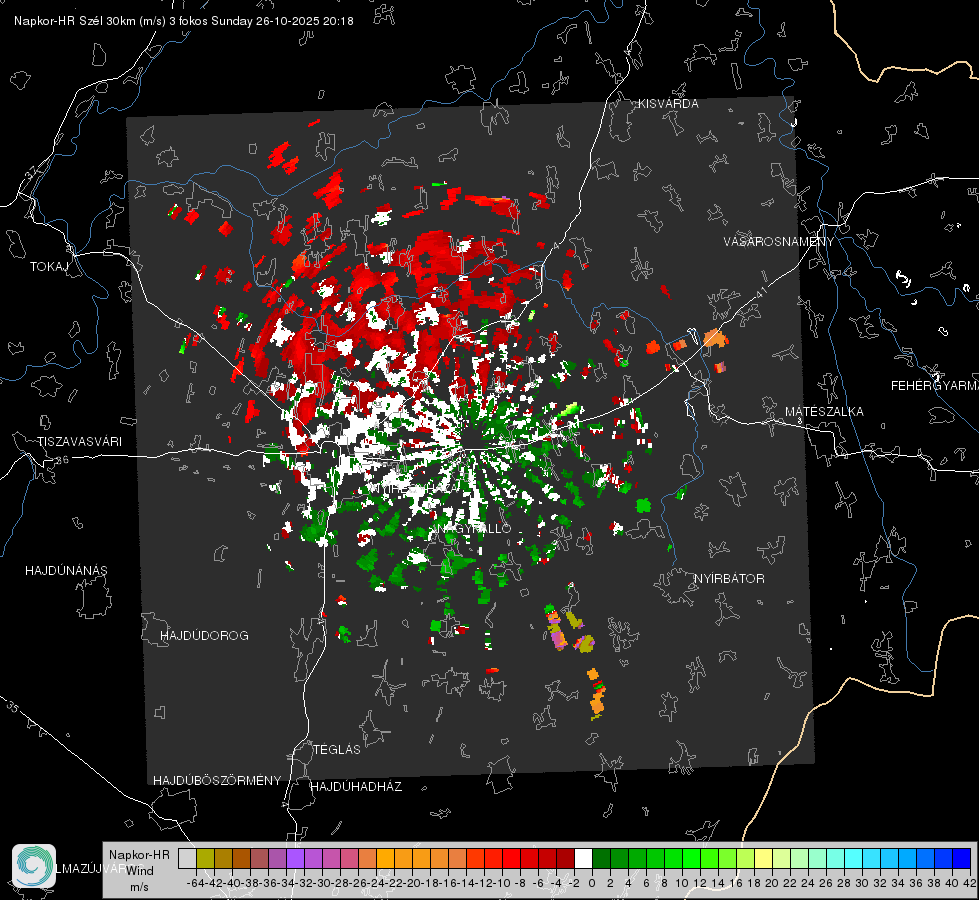Screen dimensions: 979x900
Task: Click road number 36 label near Tiszavasvári
Action: point(62,459)
